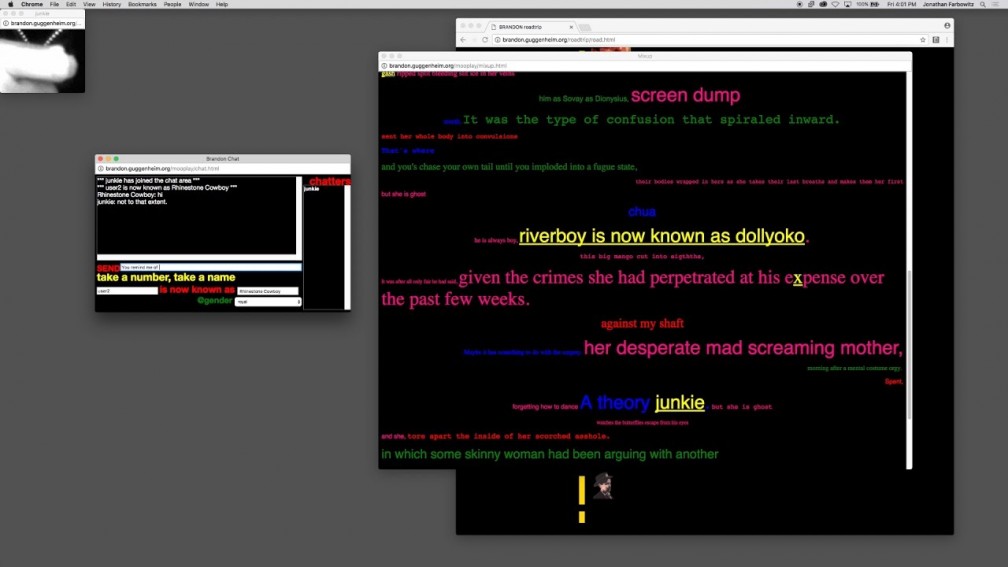Viewport: 1008px width, 567px height.
Task: Click the "riverboy is now known as dollyoko" link
Action: pos(661,237)
